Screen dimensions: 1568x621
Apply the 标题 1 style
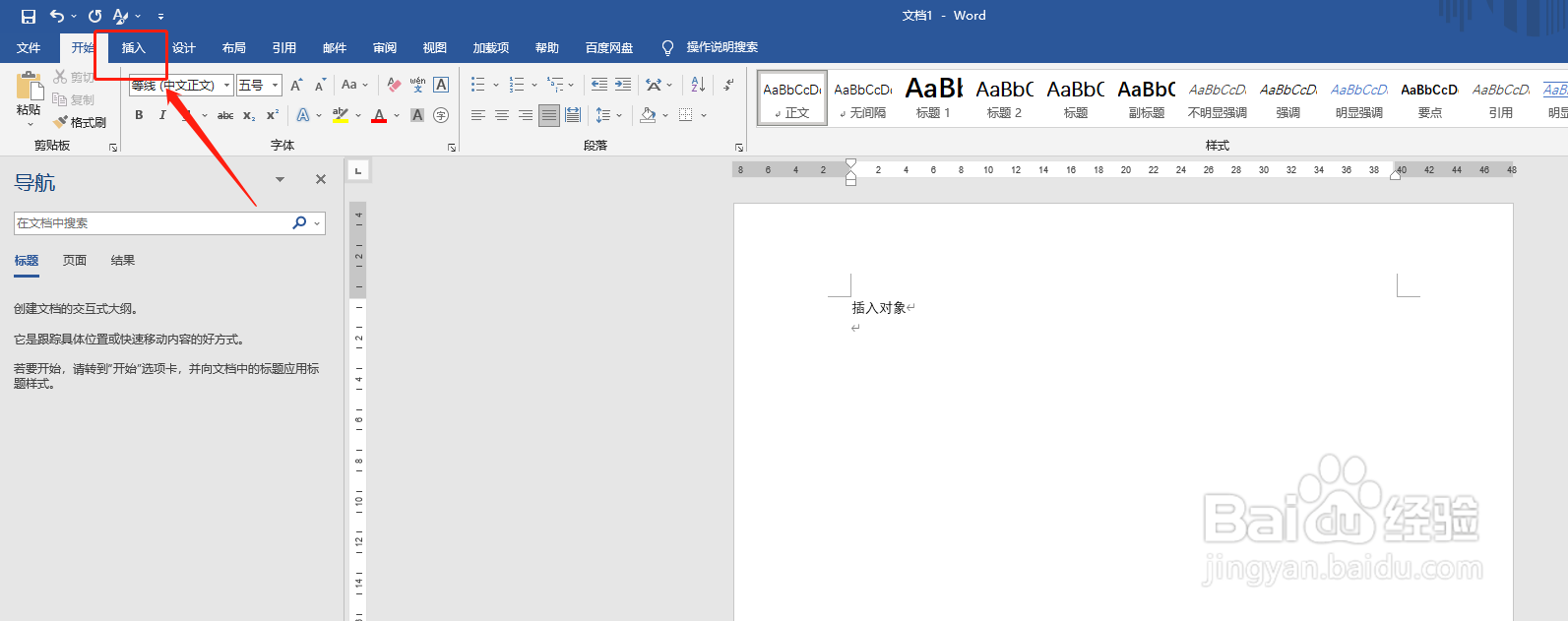pyautogui.click(x=933, y=97)
